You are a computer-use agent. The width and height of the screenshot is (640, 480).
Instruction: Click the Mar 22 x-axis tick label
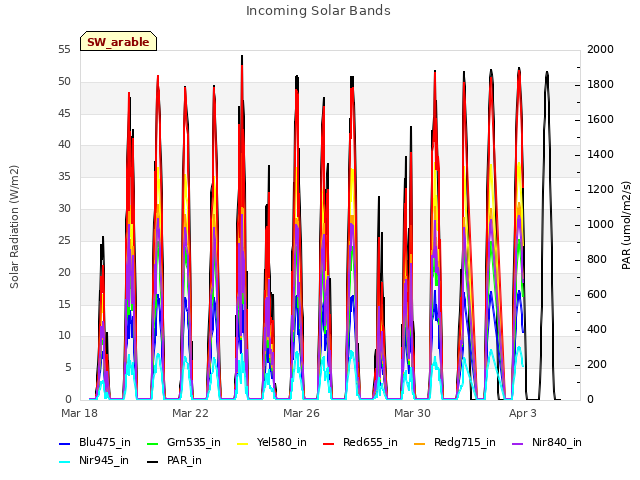pyautogui.click(x=190, y=413)
